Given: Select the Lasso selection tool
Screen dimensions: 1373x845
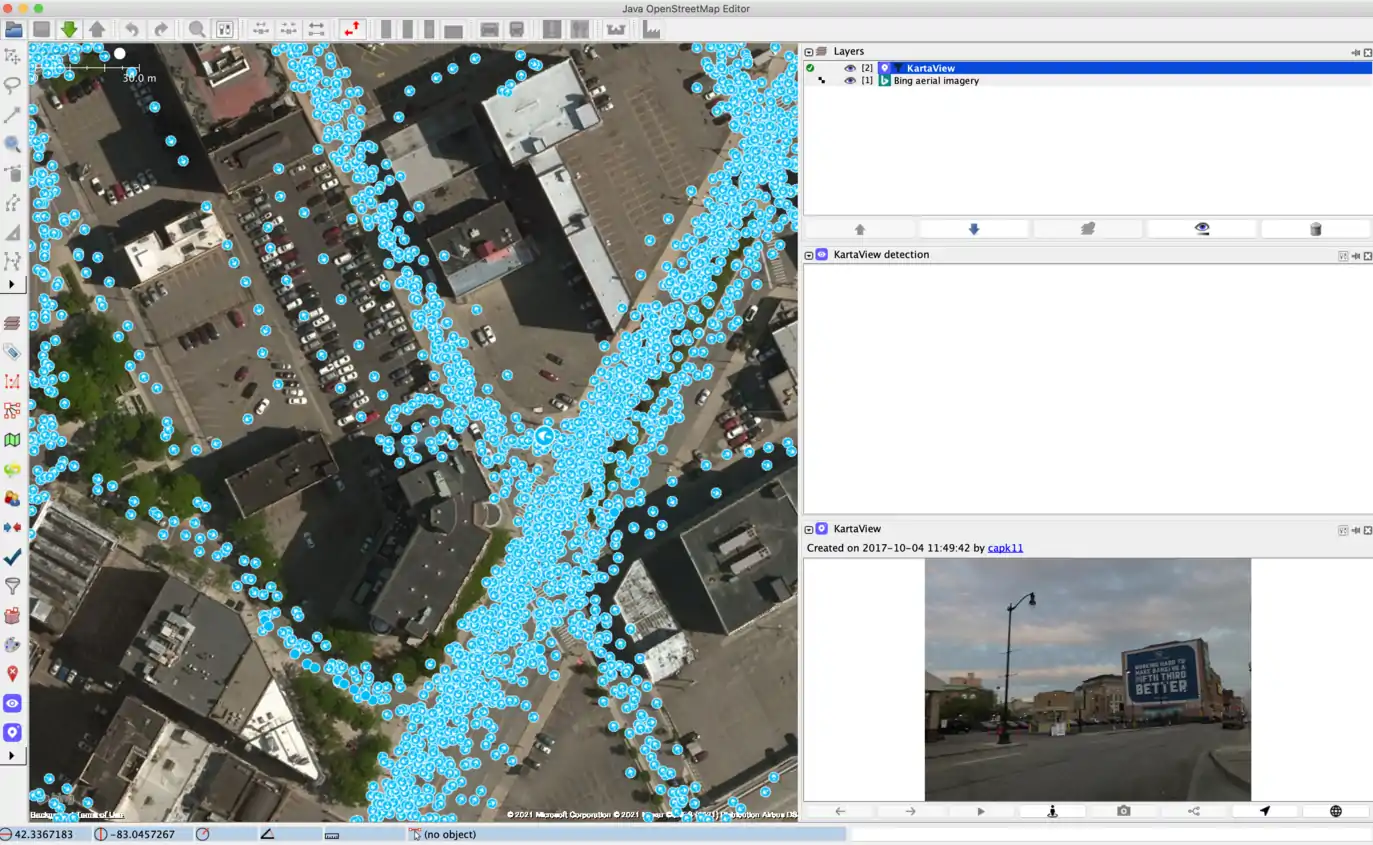Looking at the screenshot, I should click(x=12, y=86).
